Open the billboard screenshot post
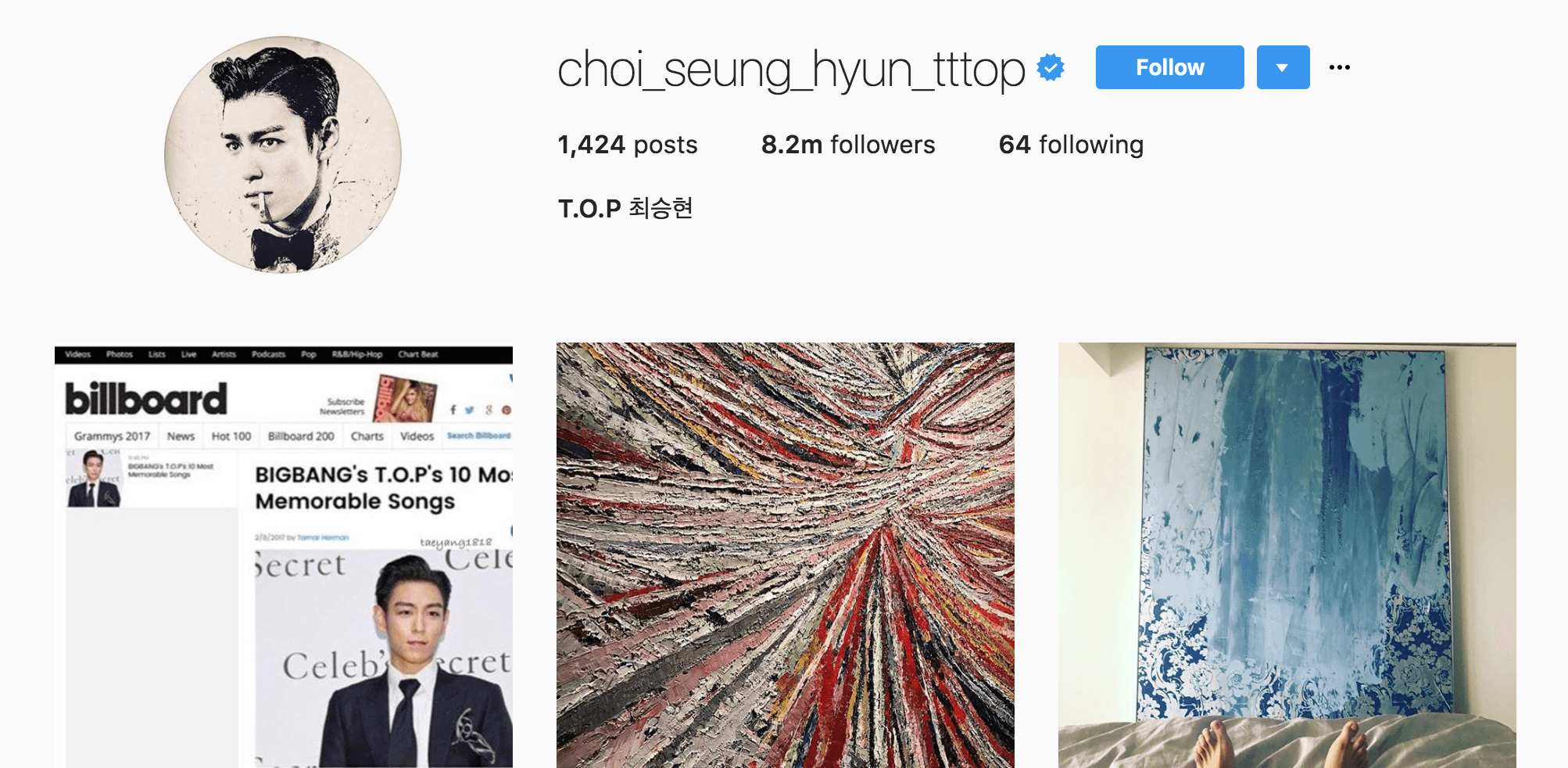This screenshot has height=768, width=1568. 284,555
